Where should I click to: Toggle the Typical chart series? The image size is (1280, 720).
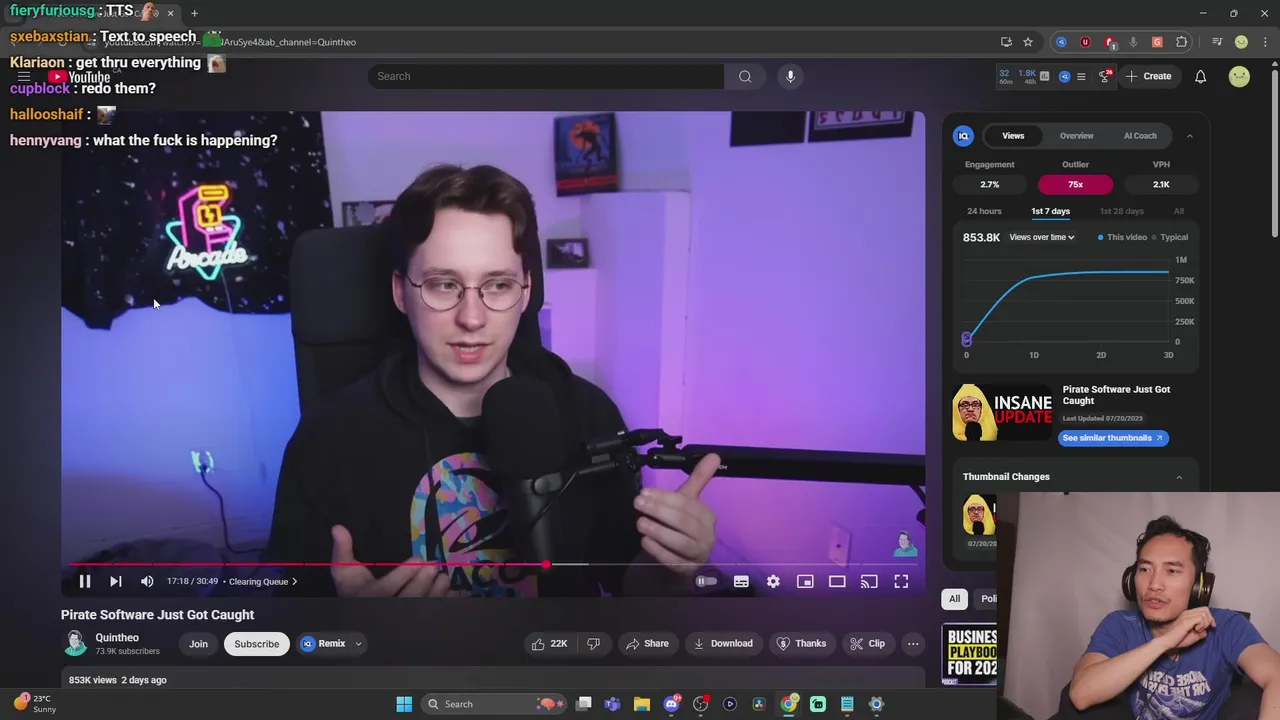1169,237
